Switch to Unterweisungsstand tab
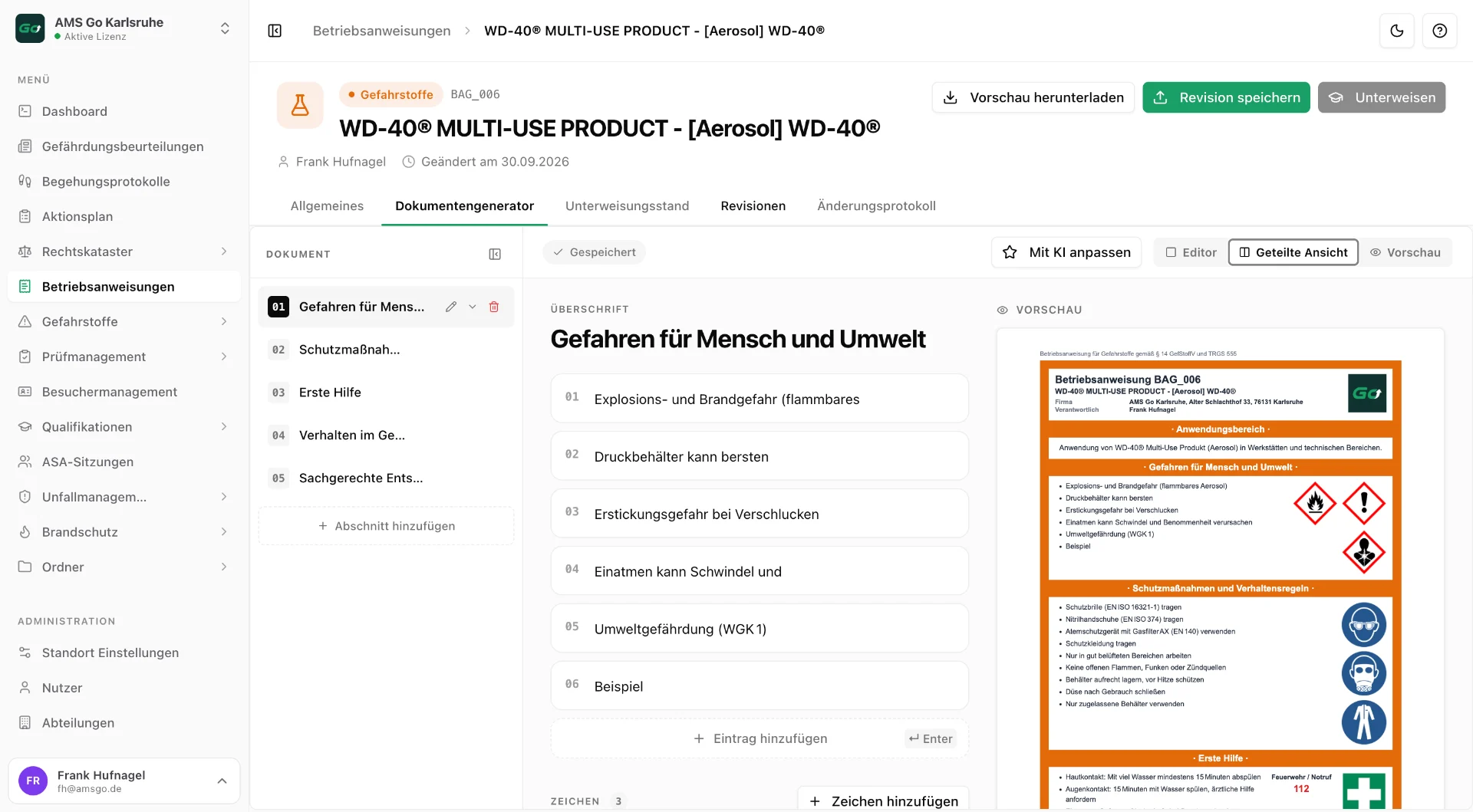 click(627, 205)
